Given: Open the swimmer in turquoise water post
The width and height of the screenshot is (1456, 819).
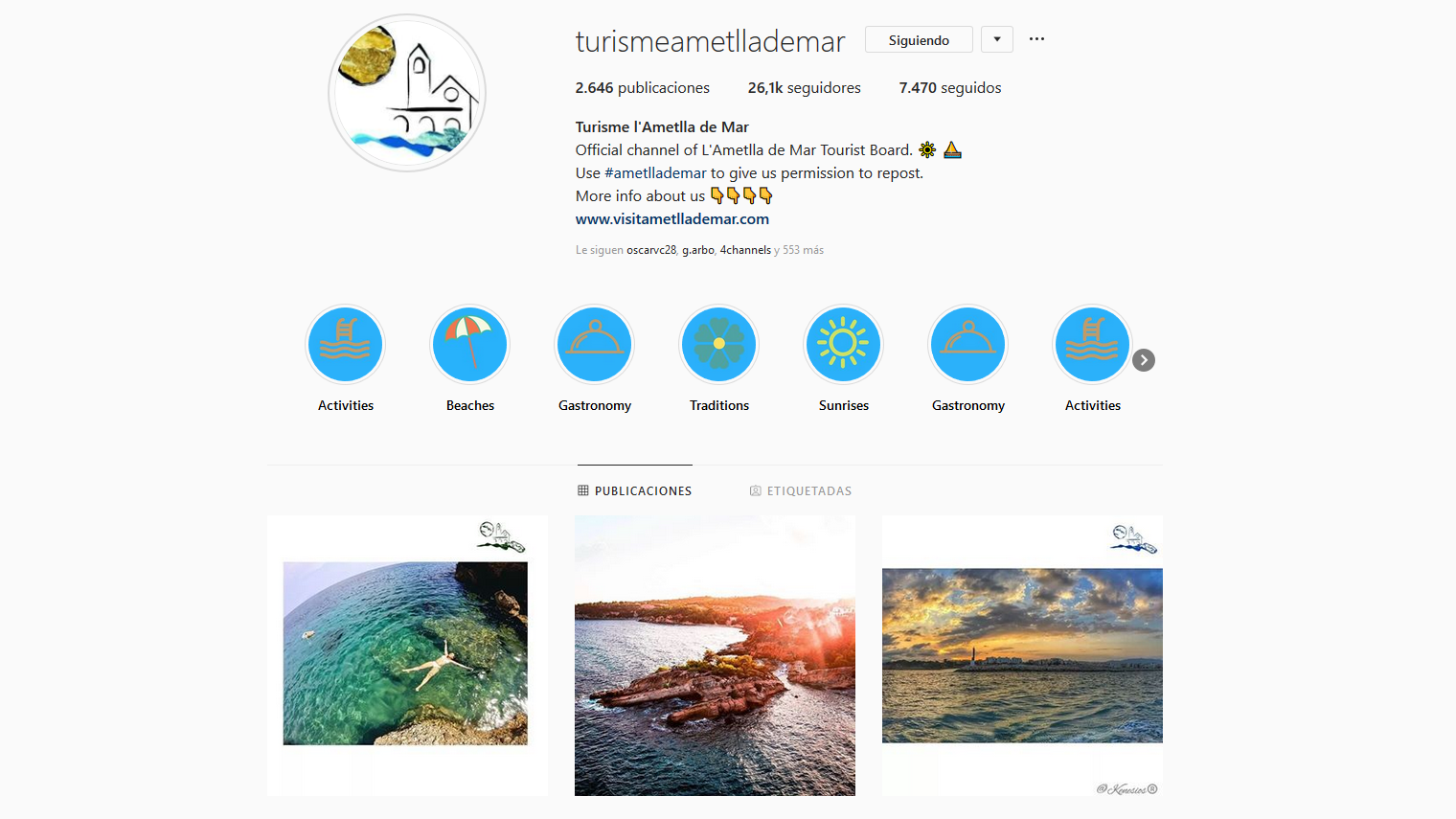Looking at the screenshot, I should [407, 655].
